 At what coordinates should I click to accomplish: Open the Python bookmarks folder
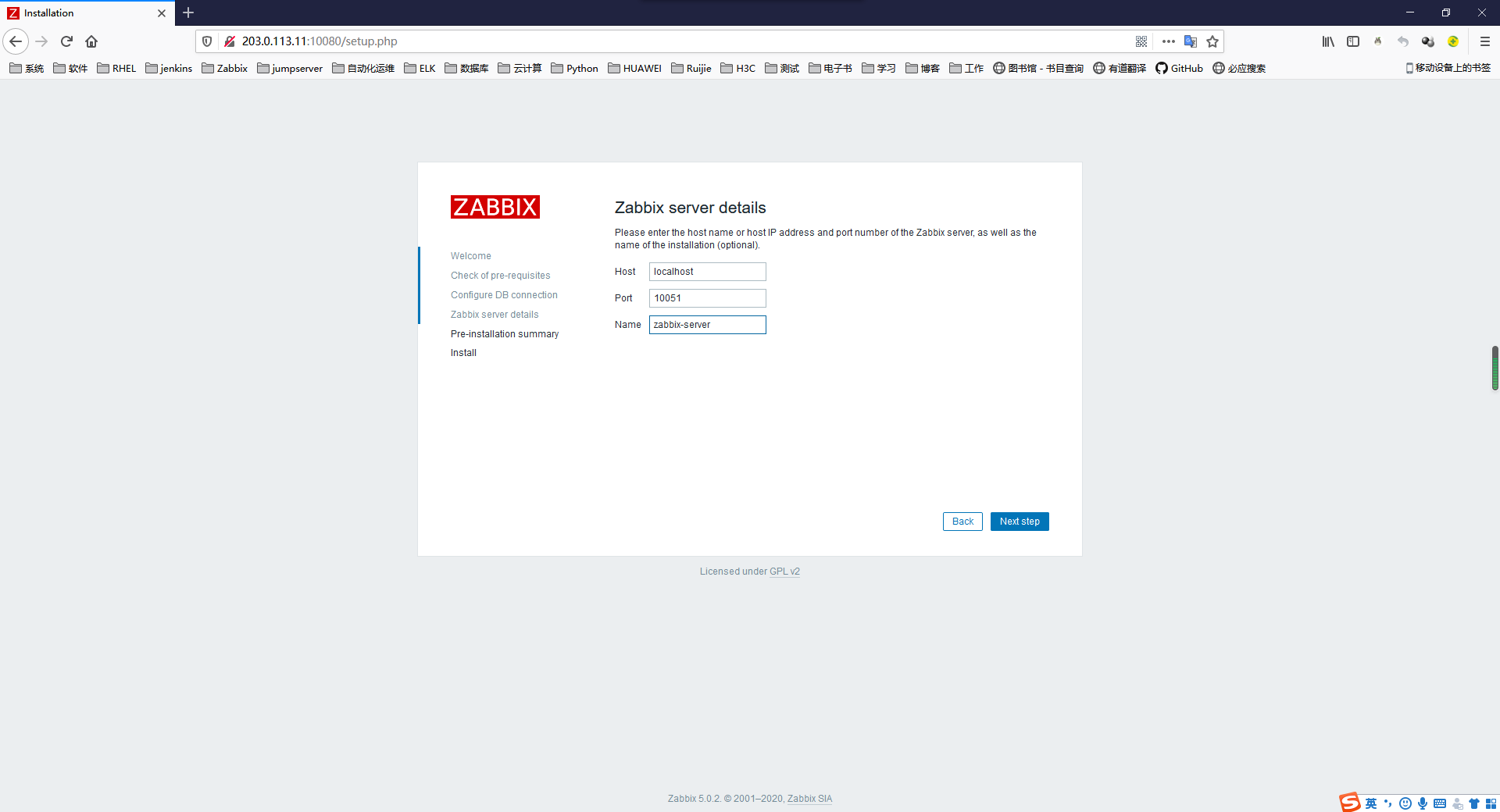(x=575, y=68)
